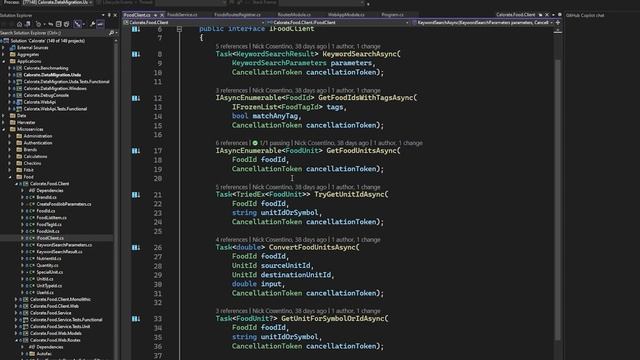Click '3 references' above GetFoodIdsWithTagsAsync
Screen dimensions: 640x360
(231, 90)
